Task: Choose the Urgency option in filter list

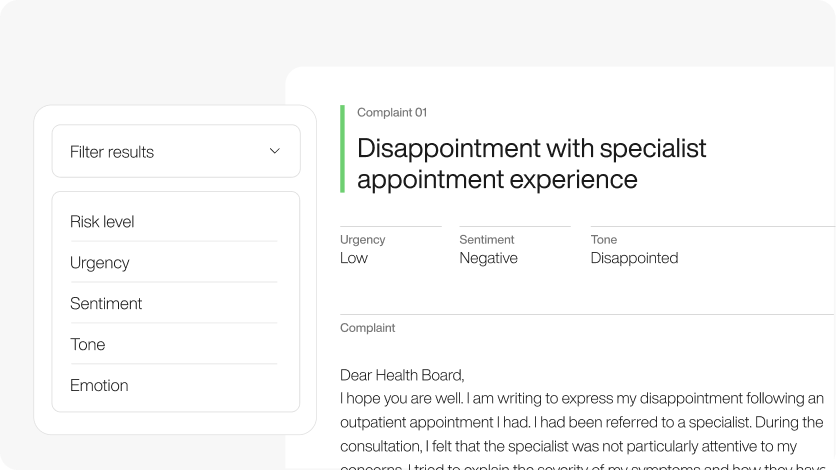Action: pos(100,263)
